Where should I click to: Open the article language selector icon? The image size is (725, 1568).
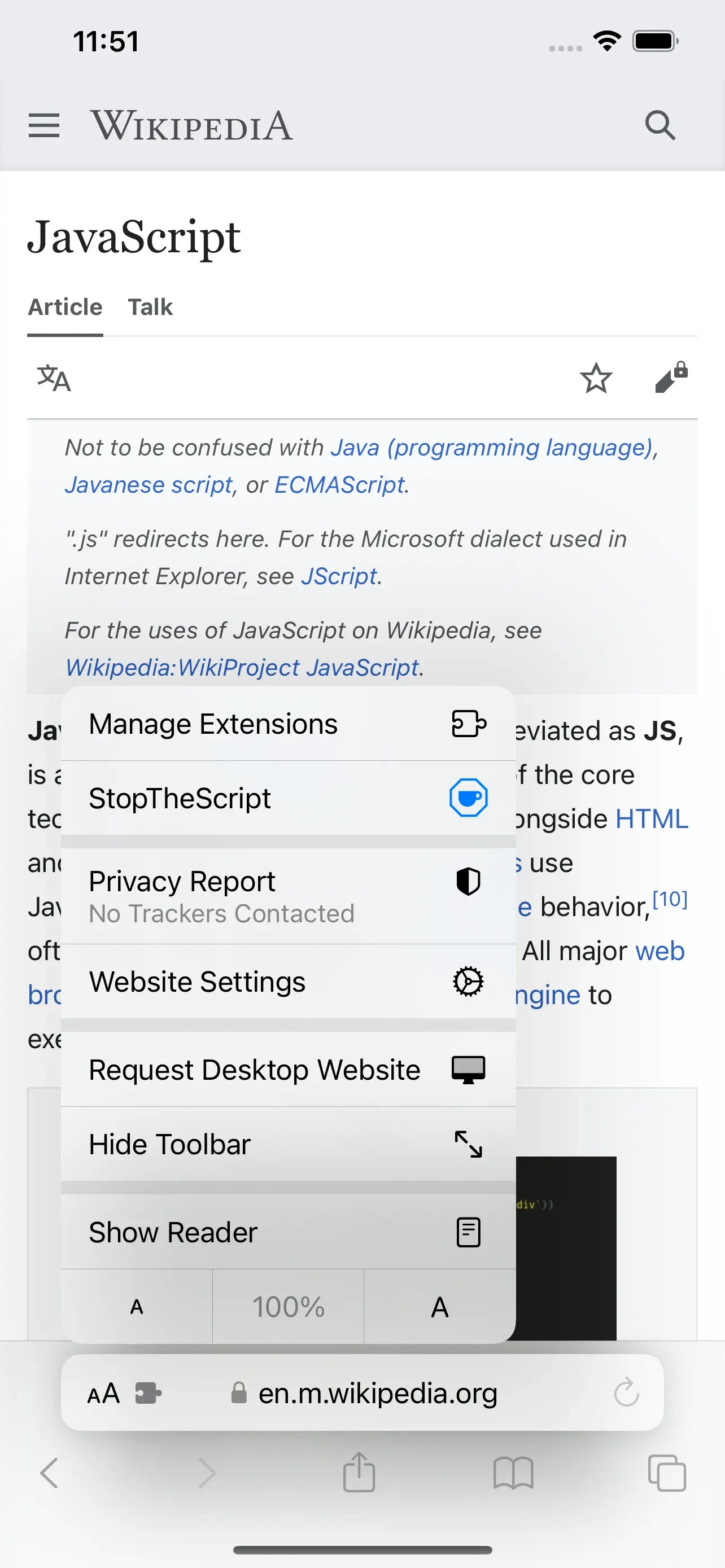[54, 378]
